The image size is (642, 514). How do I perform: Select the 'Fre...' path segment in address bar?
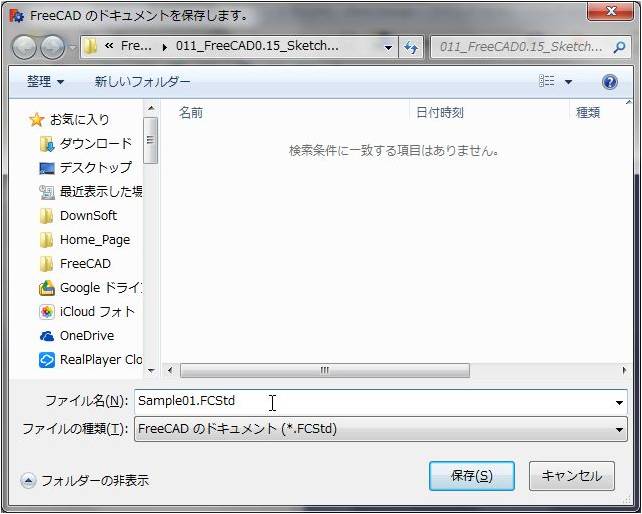tap(136, 46)
